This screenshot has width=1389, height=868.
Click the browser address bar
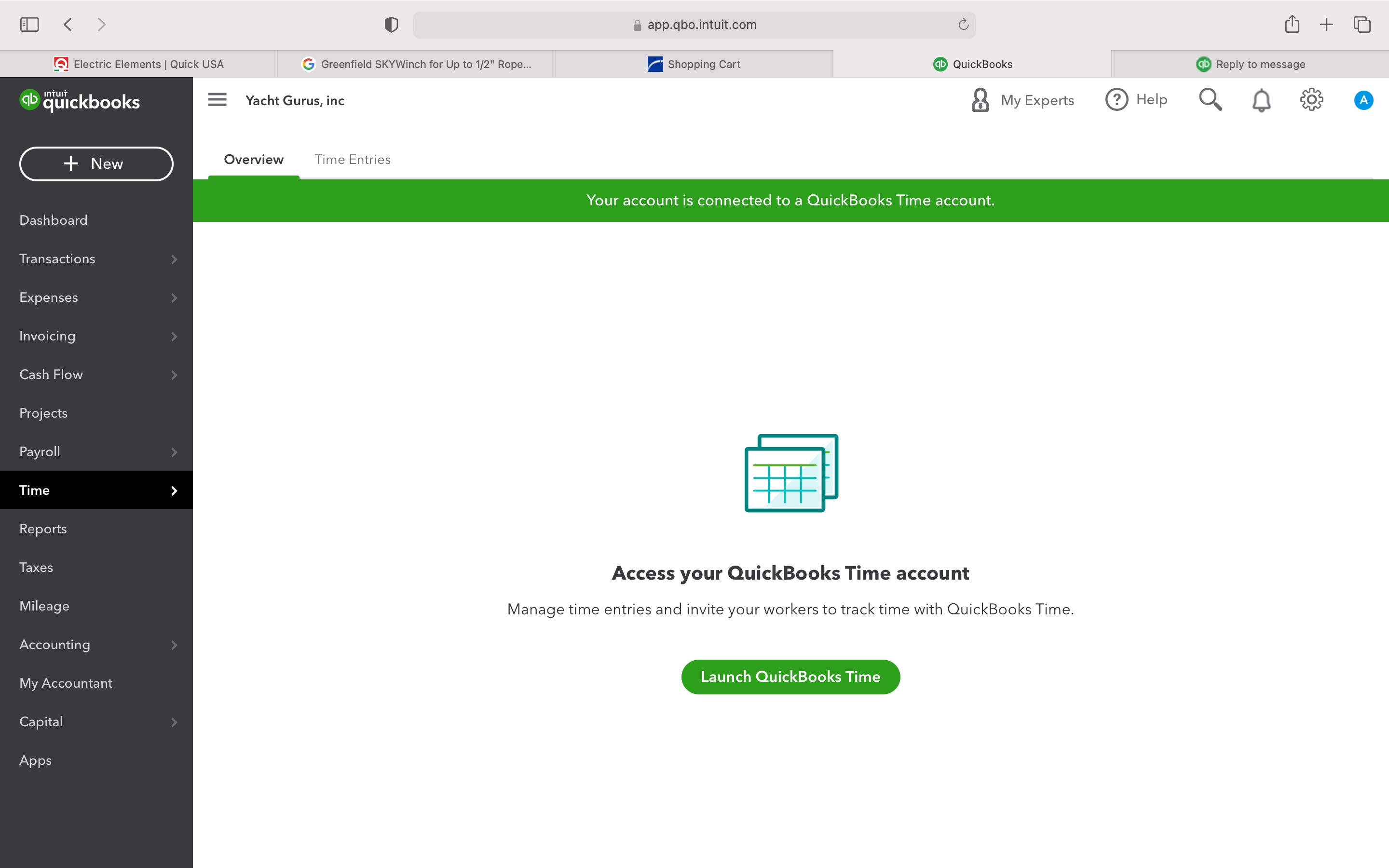(x=694, y=24)
